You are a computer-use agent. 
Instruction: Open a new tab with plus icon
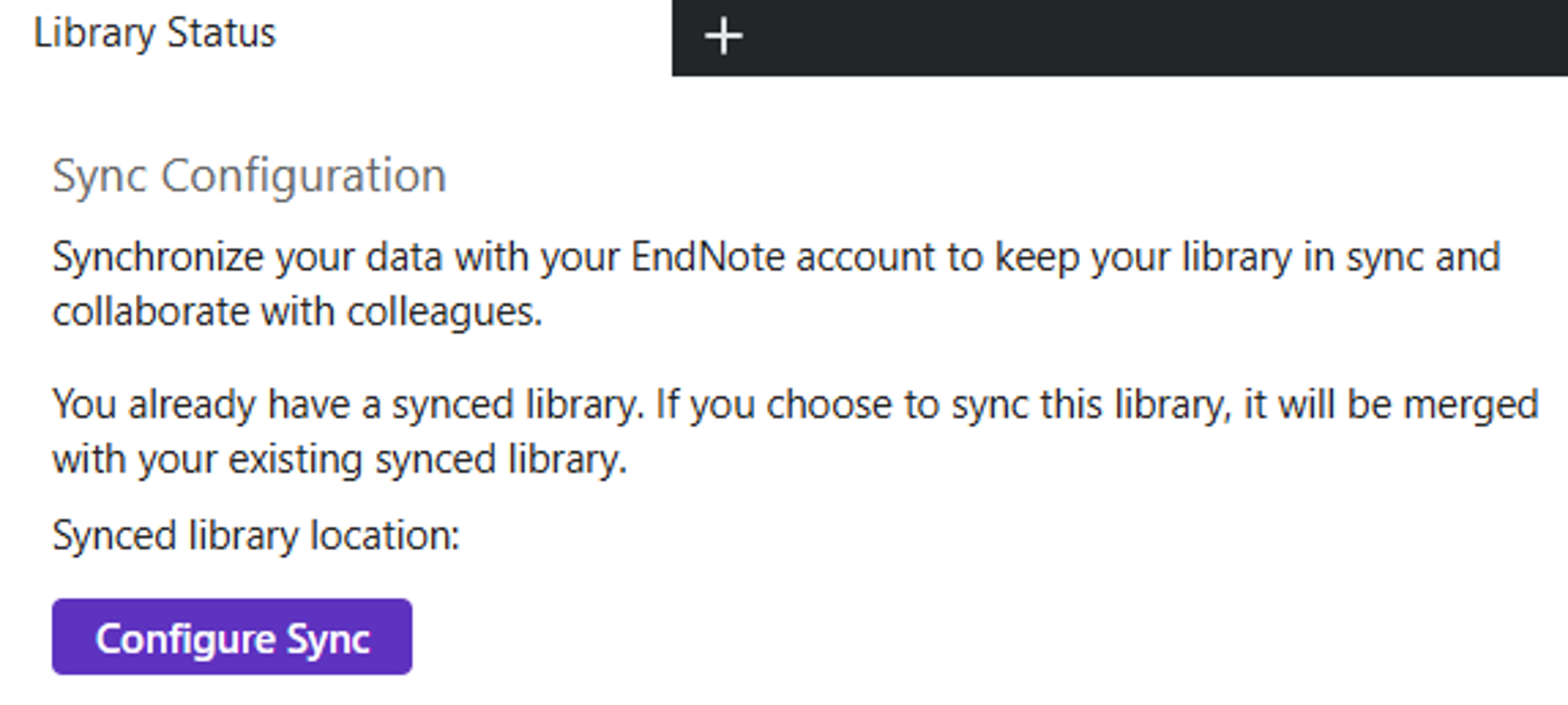click(x=723, y=37)
